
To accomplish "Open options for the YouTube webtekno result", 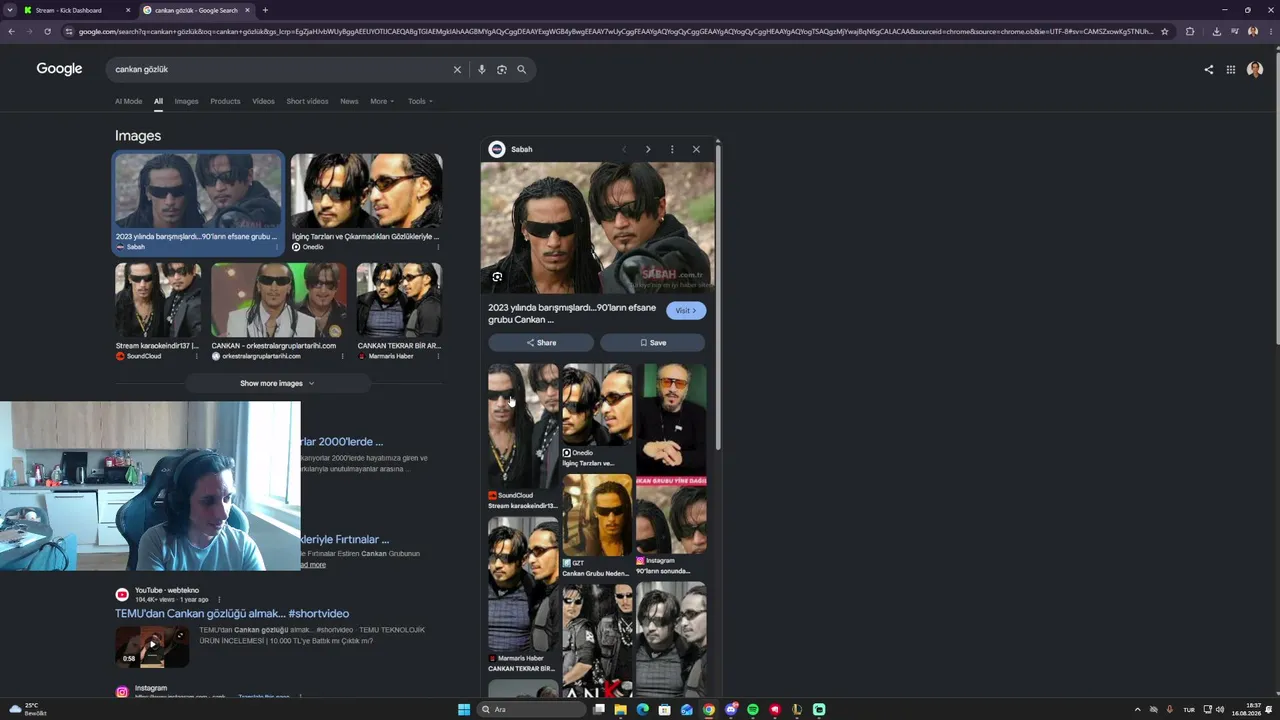I will pyautogui.click(x=219, y=600).
